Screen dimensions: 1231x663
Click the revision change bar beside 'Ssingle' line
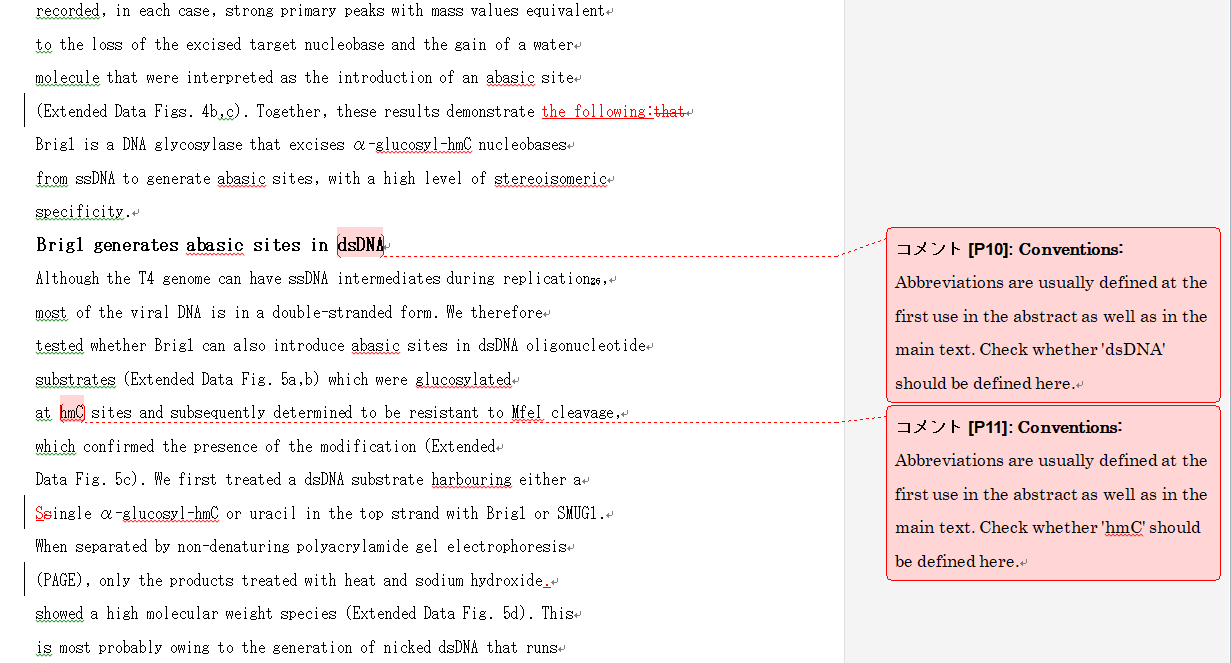25,513
